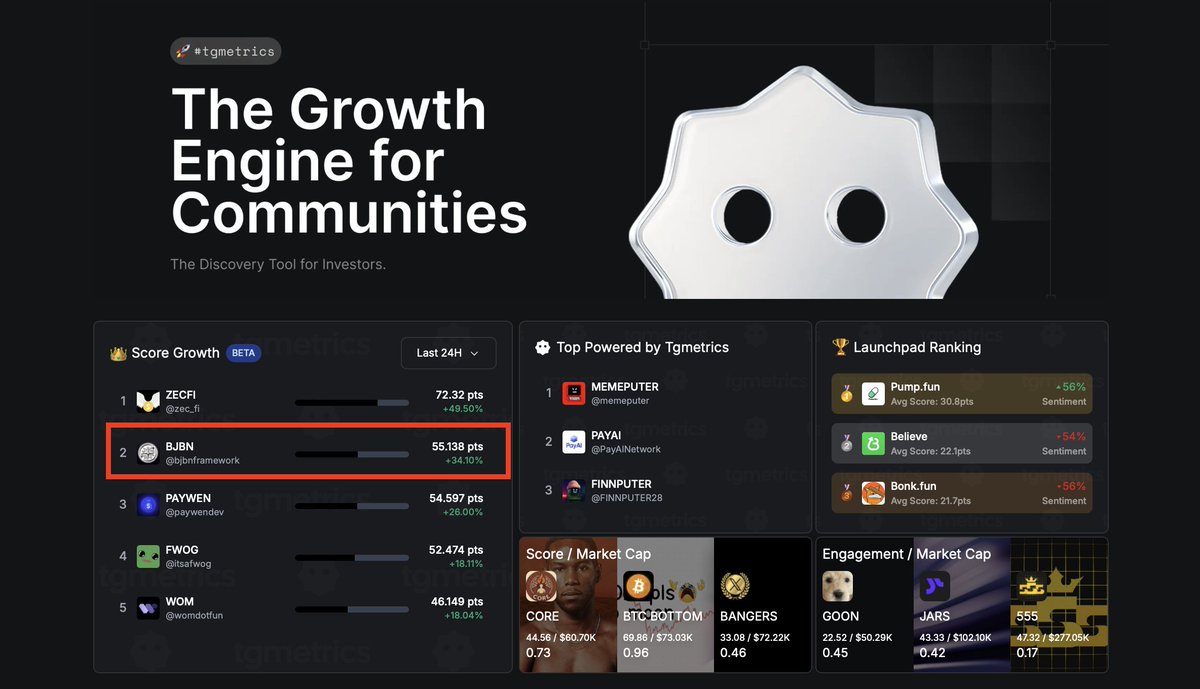Click the gold medal icon beside Pump.fun
Image resolution: width=1200 pixels, height=689 pixels.
(847, 394)
